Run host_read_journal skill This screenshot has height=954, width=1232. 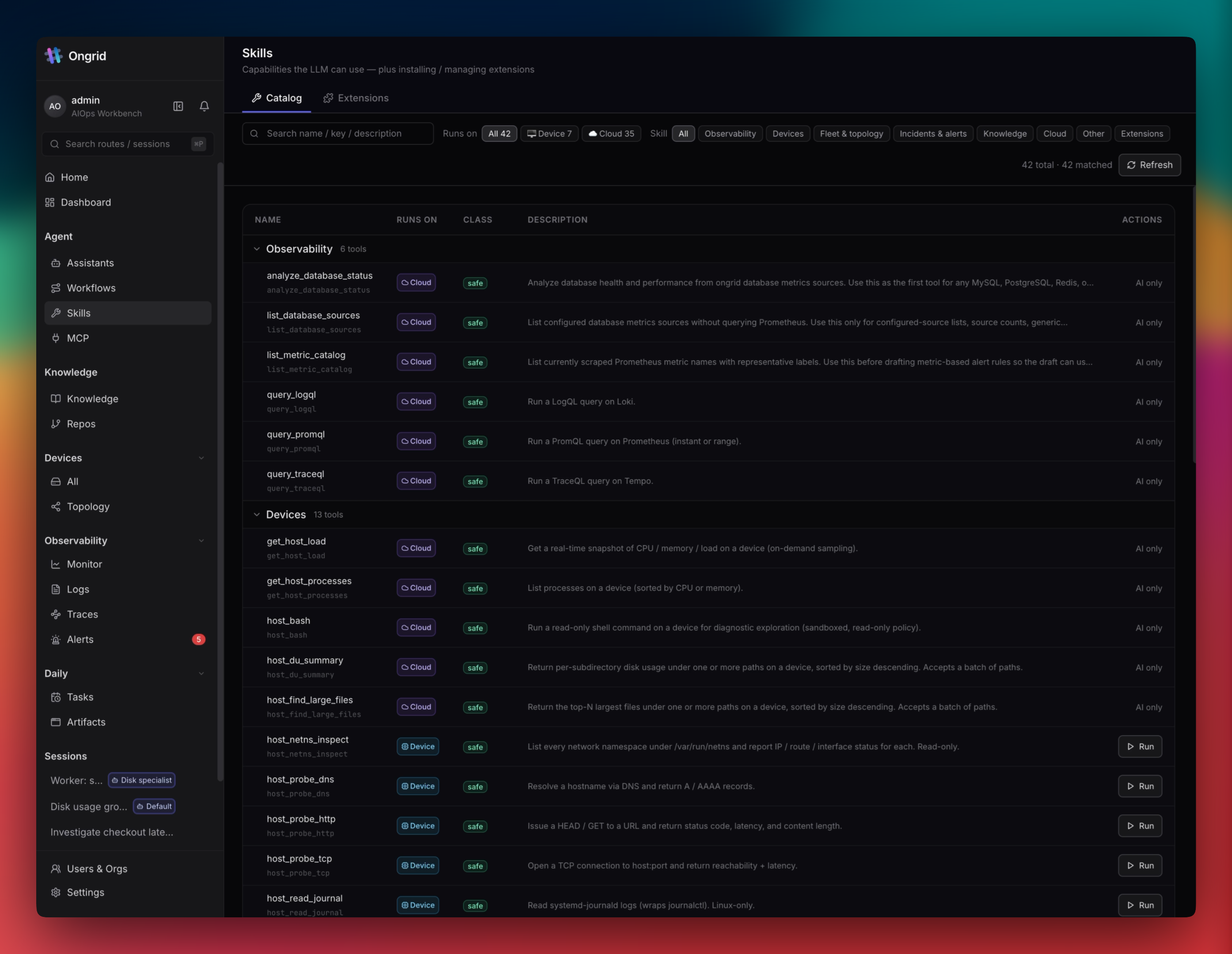[1140, 905]
